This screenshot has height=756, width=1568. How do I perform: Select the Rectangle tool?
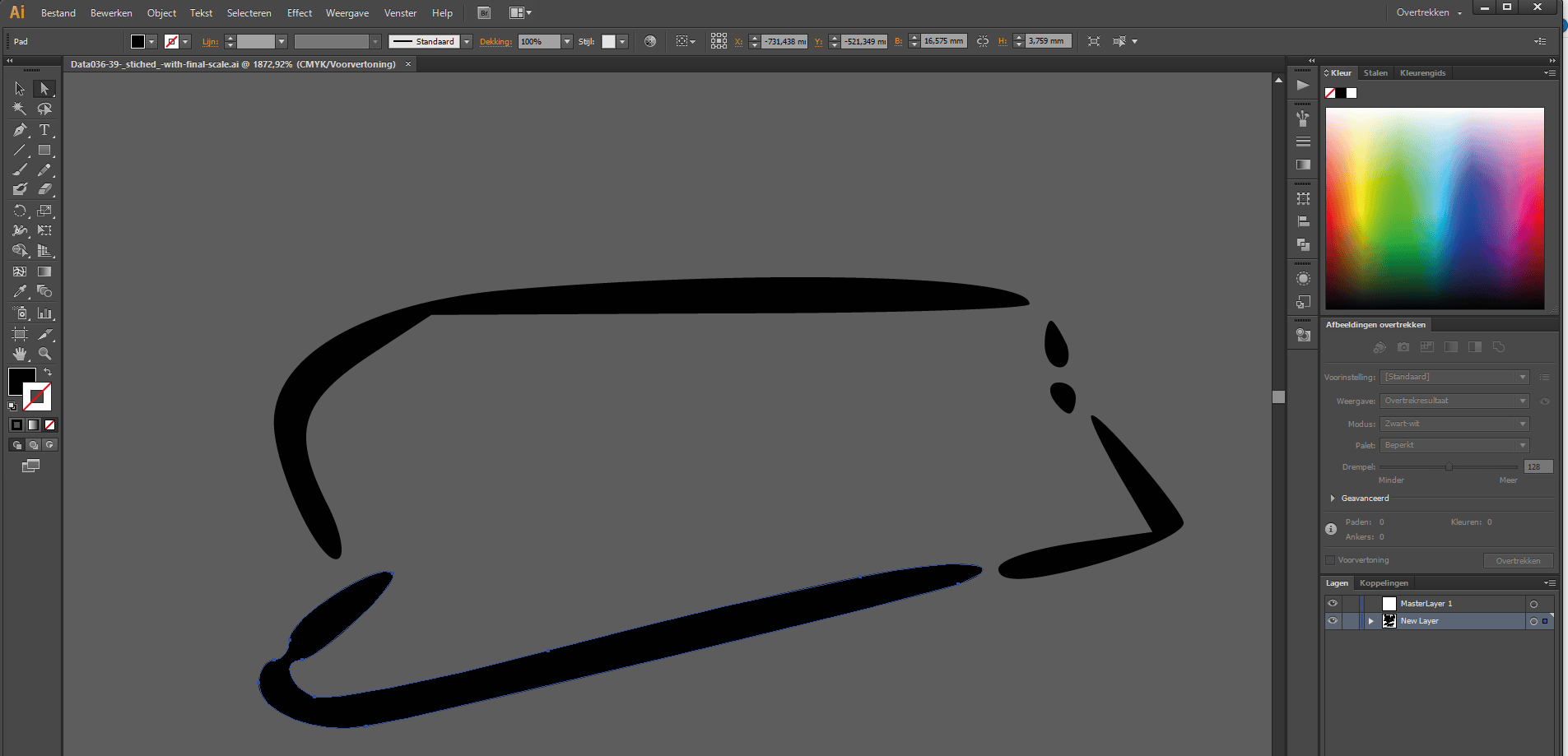(x=44, y=151)
